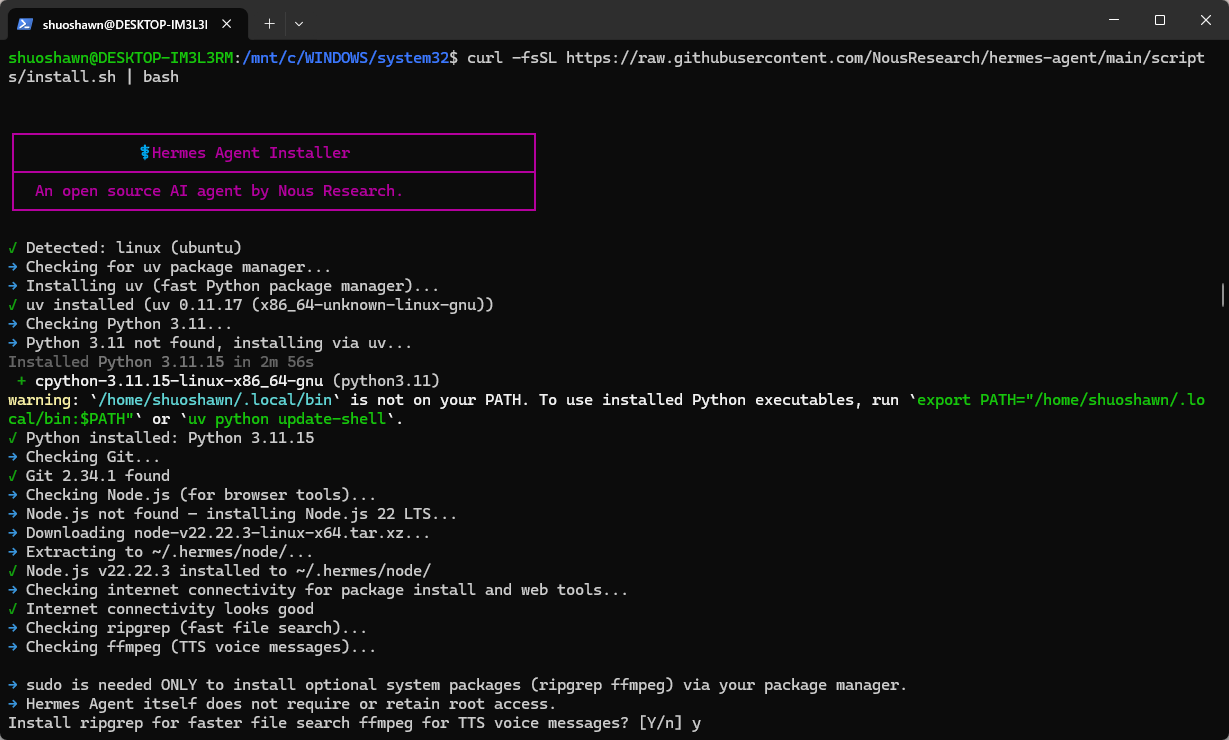Close the shuoshawn@DESKTOP tab
1229x740 pixels.
pos(229,22)
